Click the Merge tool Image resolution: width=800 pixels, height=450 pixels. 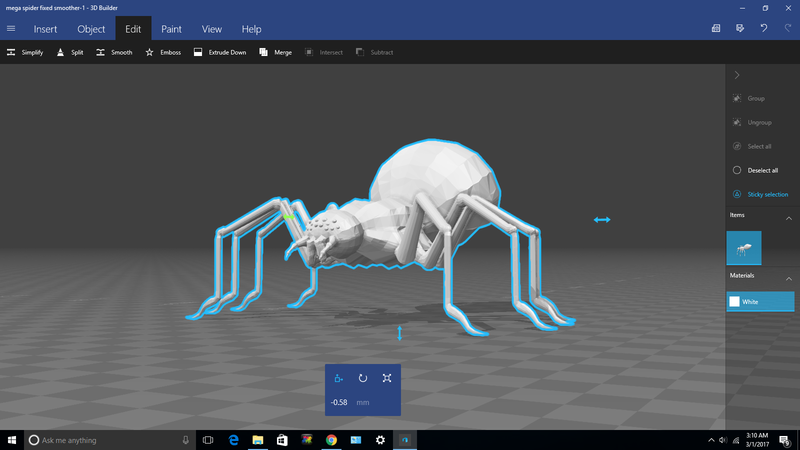(276, 52)
